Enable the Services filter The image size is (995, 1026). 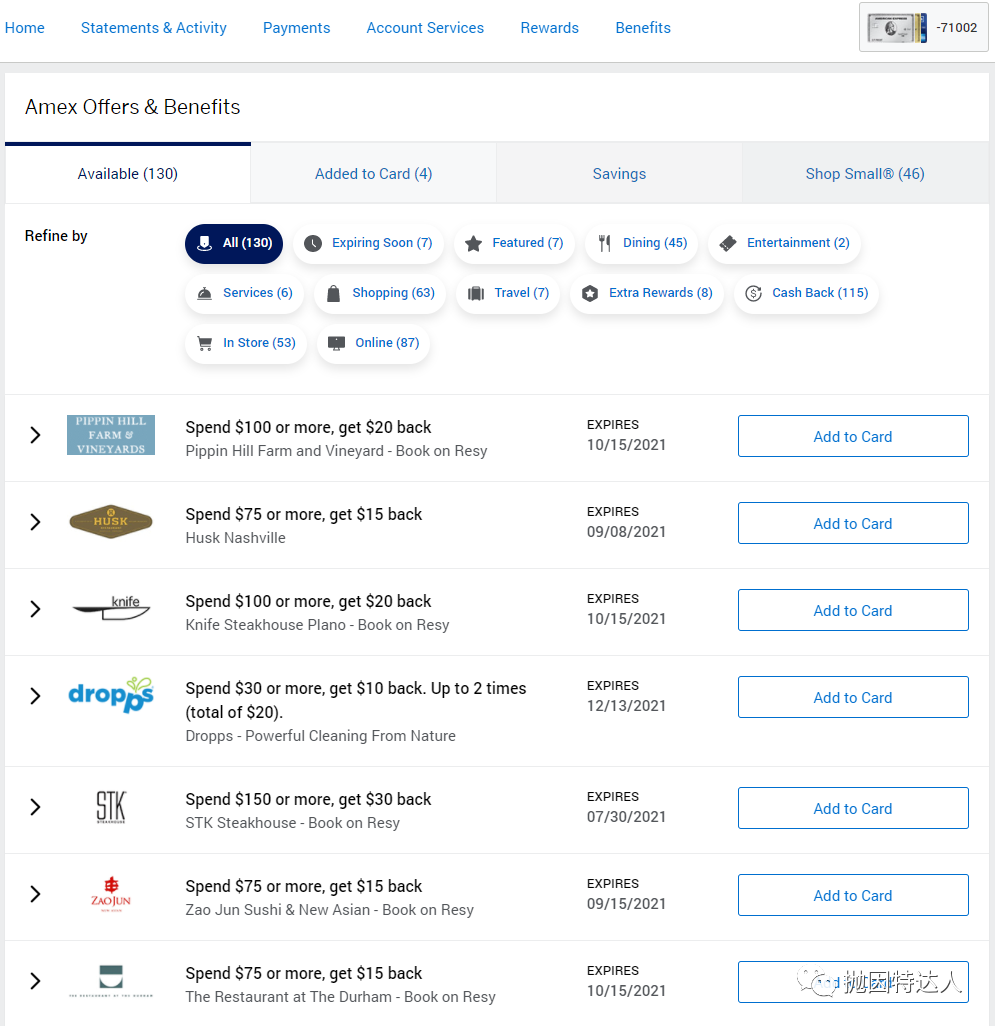(244, 293)
